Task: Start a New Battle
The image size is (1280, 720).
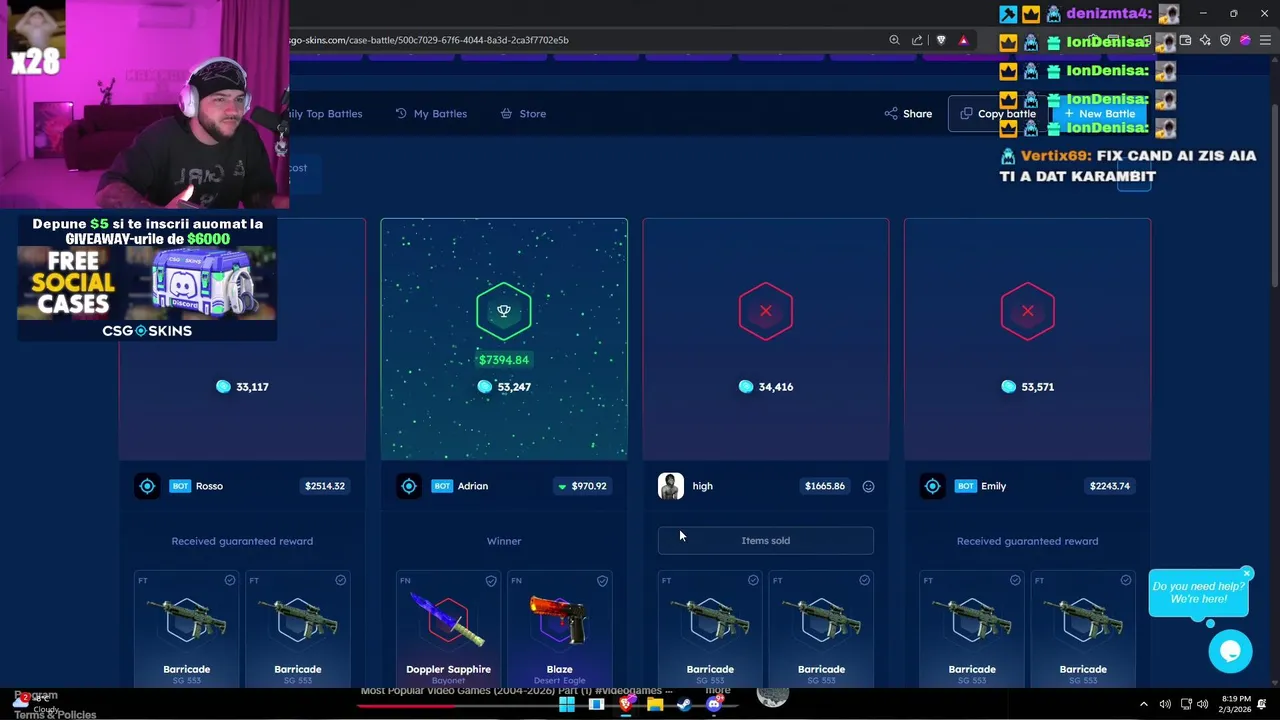Action: pos(1099,114)
